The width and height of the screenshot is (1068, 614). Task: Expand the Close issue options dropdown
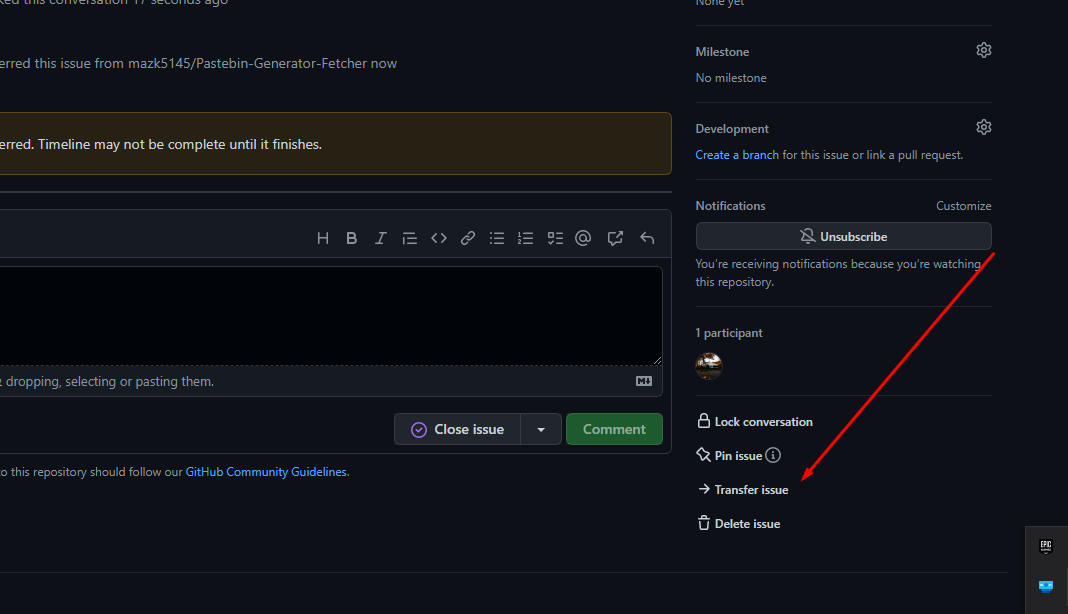tap(541, 429)
